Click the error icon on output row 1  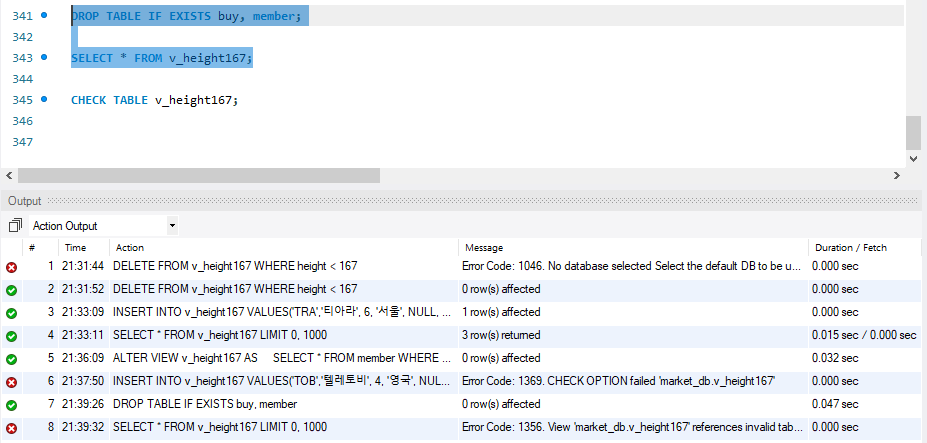(x=11, y=267)
